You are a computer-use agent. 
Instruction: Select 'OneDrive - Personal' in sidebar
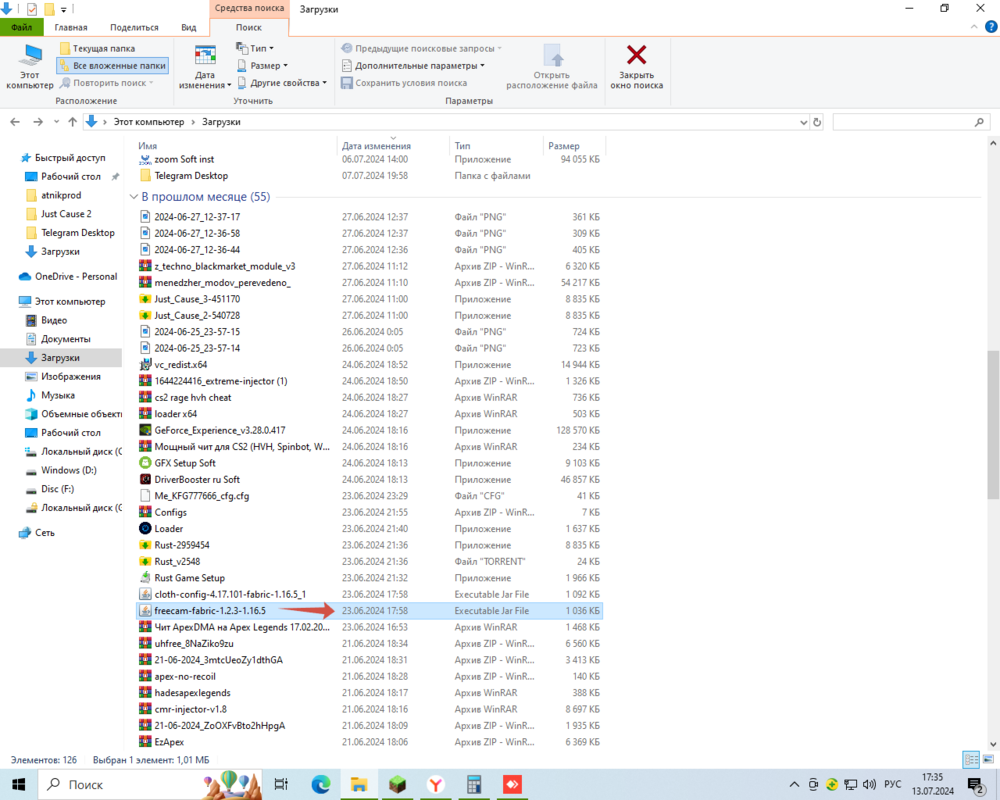coord(76,276)
